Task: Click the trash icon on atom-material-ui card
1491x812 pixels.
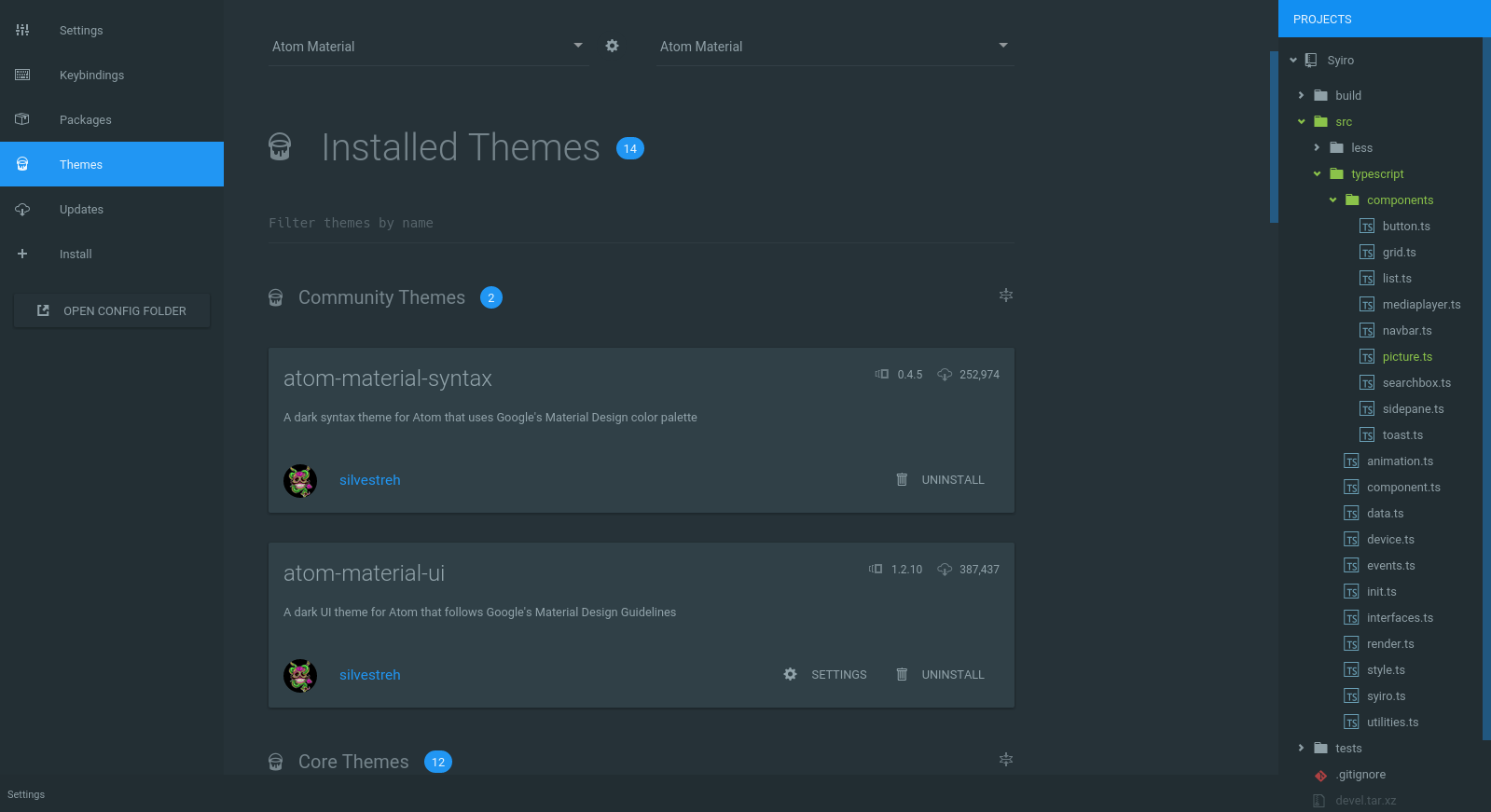Action: 902,674
